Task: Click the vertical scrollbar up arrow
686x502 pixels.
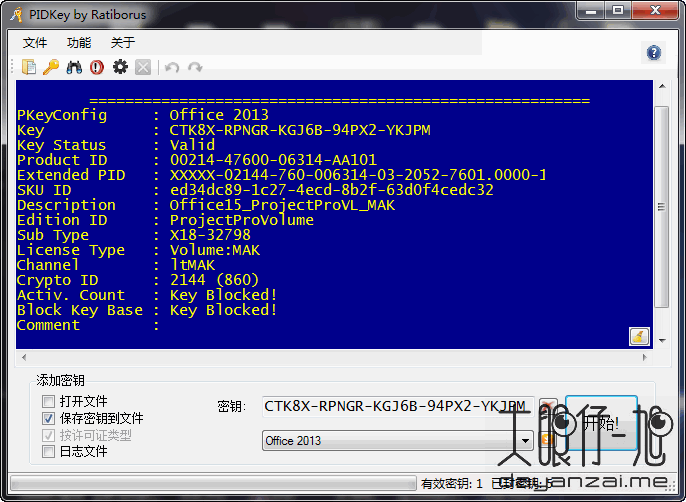Action: 662,86
